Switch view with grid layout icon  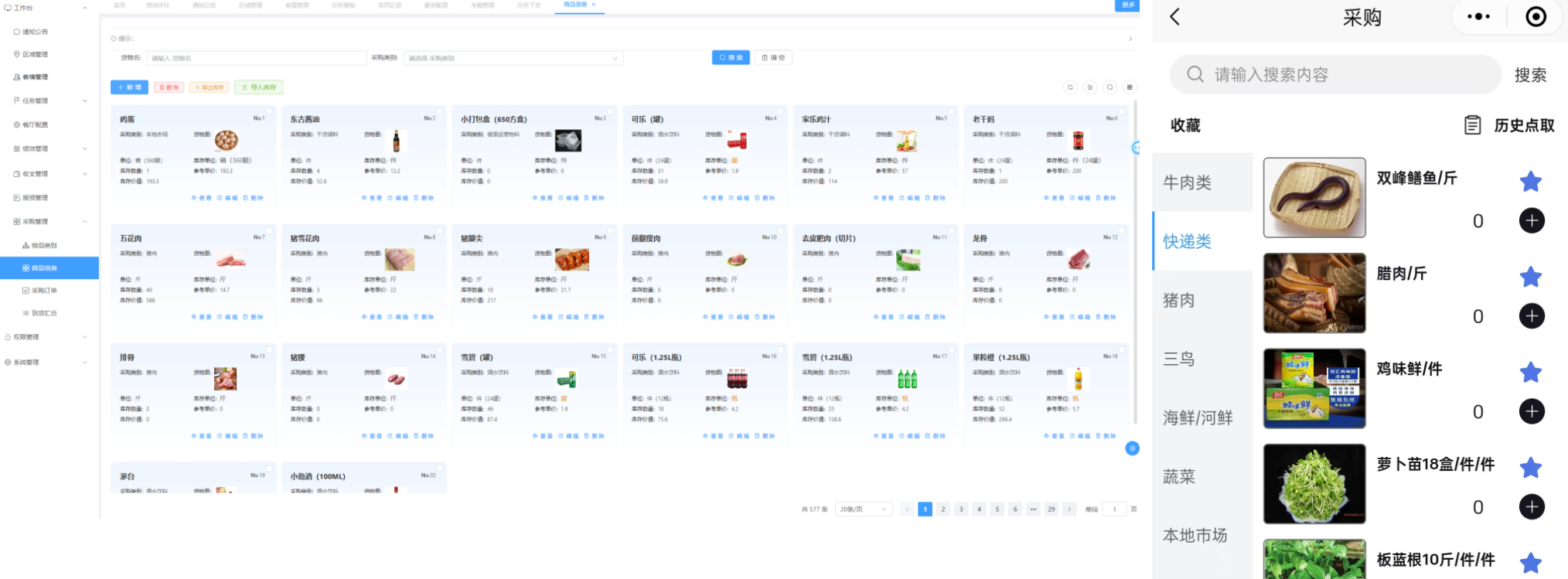click(x=1130, y=87)
